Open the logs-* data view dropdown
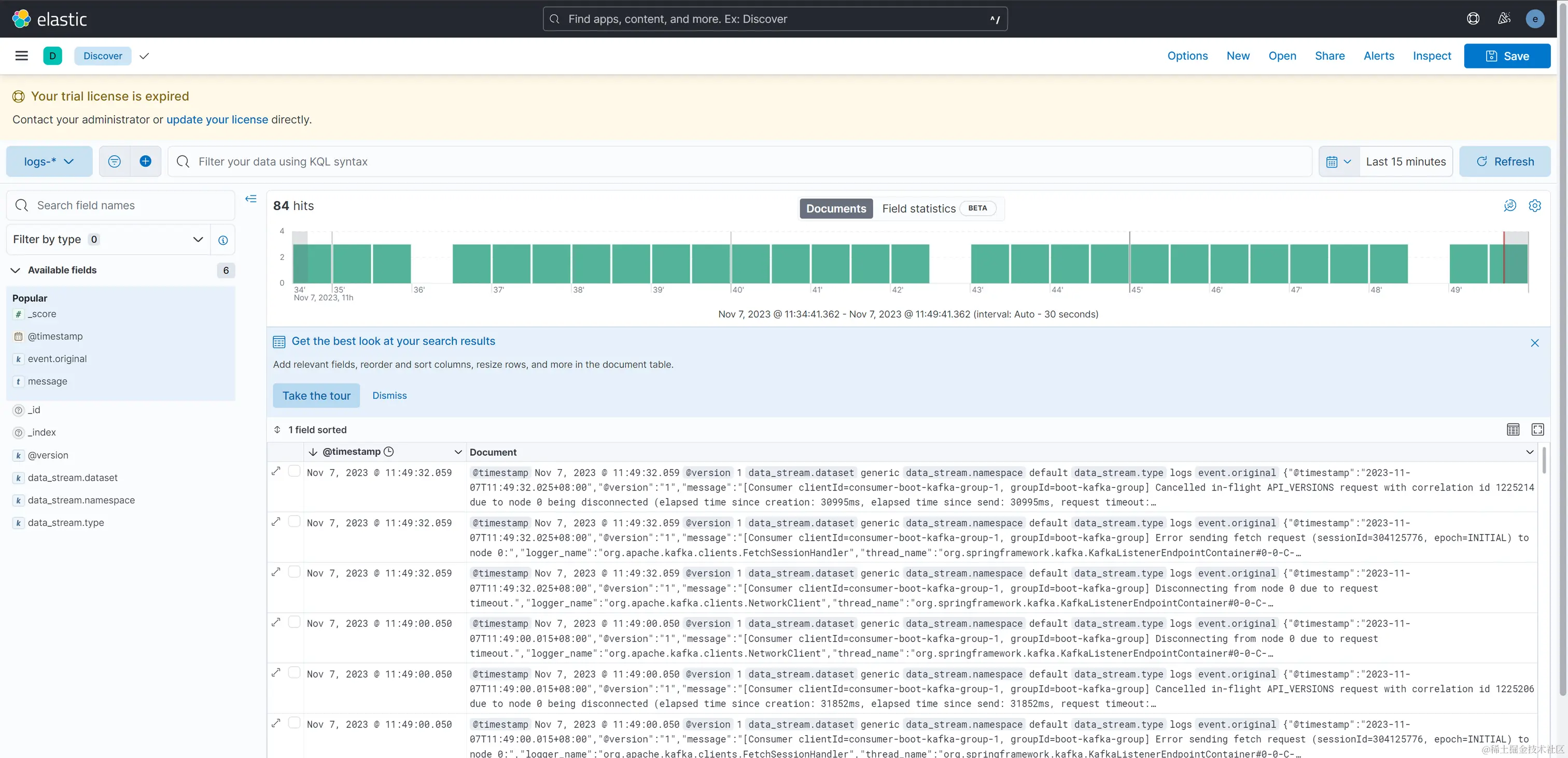Image resolution: width=1568 pixels, height=758 pixels. point(49,161)
